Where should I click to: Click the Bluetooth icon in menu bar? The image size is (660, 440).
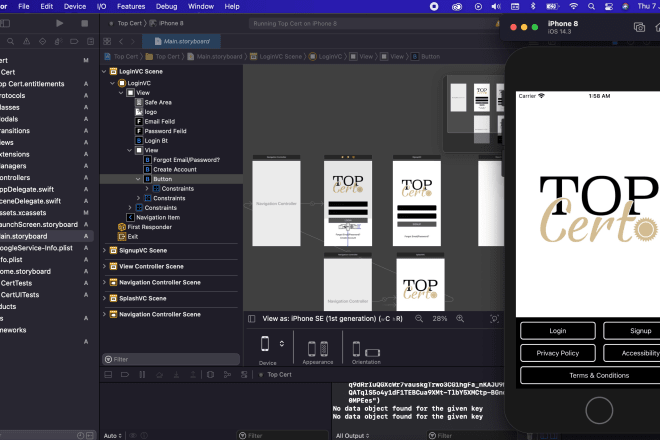(x=532, y=6)
